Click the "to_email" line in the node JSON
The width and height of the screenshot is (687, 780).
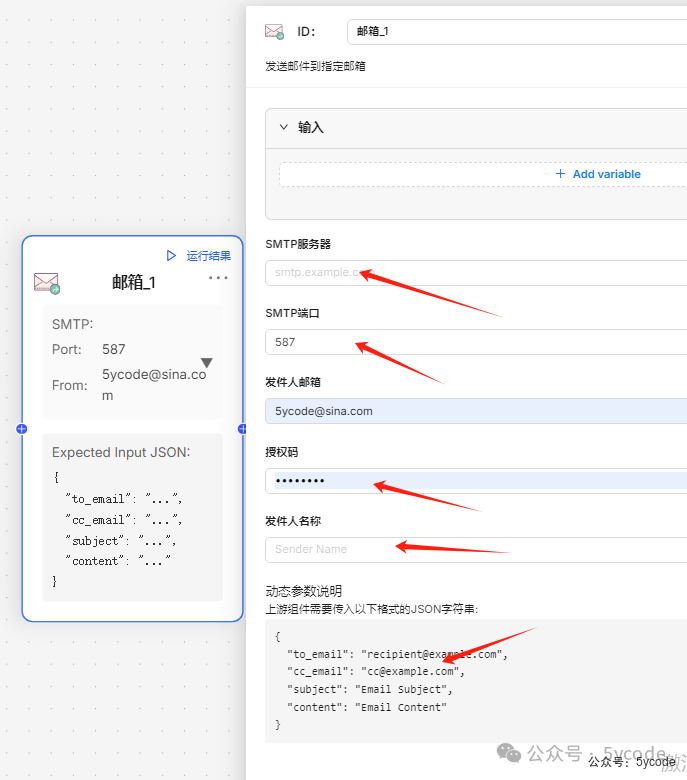tap(124, 498)
